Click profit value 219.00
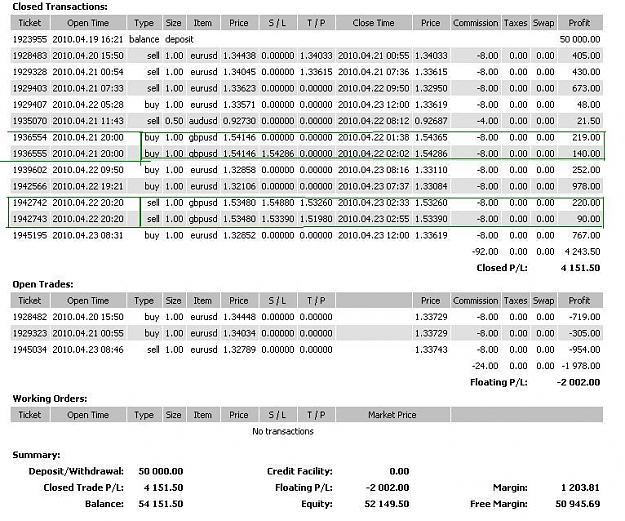 tap(586, 137)
